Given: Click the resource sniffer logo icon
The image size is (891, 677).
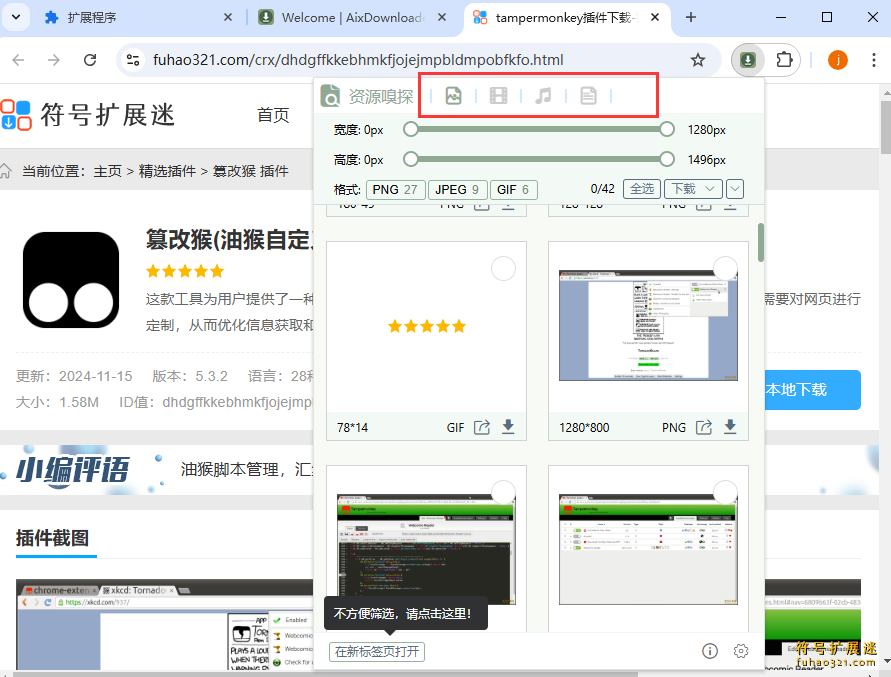Looking at the screenshot, I should pyautogui.click(x=330, y=95).
